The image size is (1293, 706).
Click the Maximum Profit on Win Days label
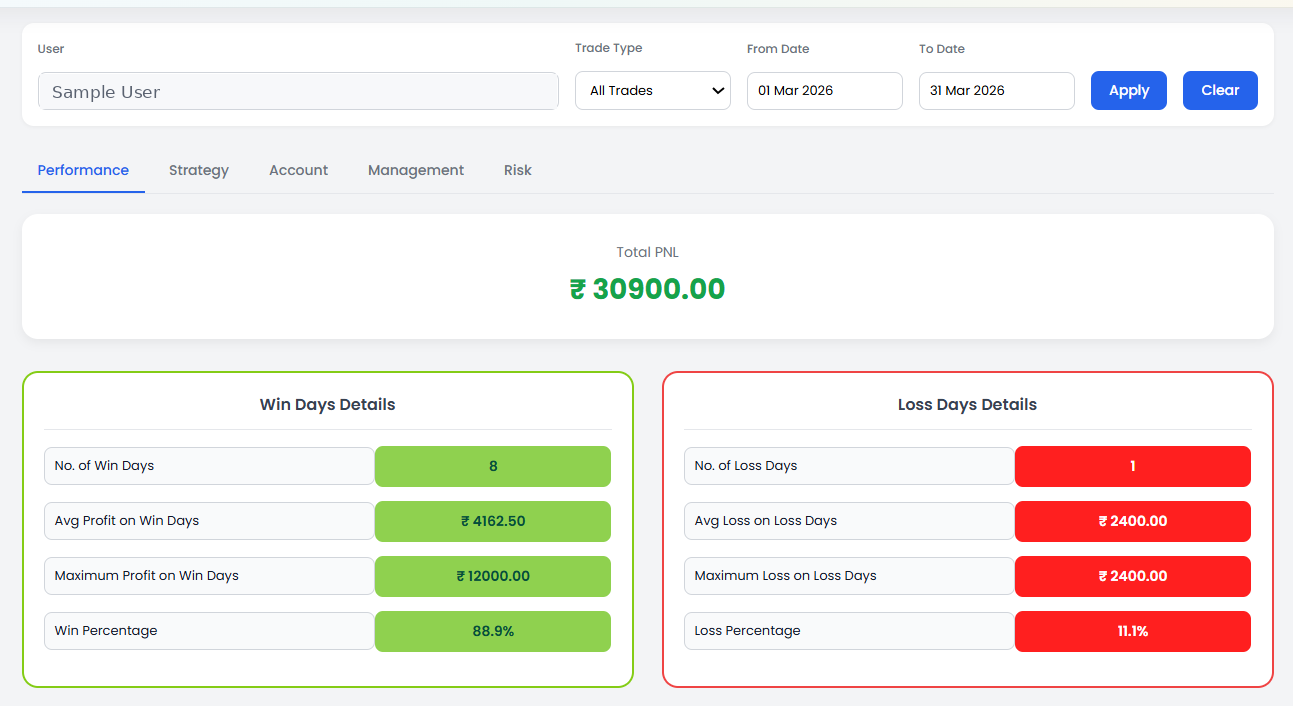(x=209, y=576)
